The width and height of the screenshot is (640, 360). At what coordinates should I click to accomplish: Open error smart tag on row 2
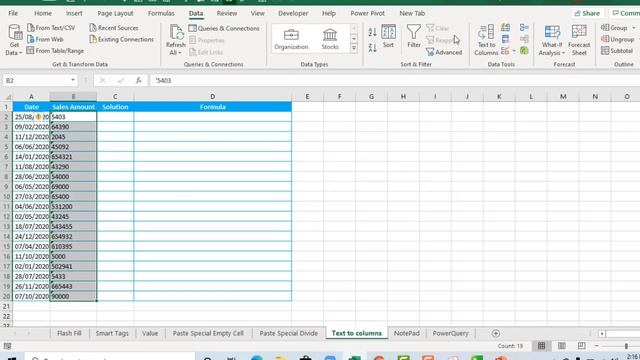coord(38,117)
